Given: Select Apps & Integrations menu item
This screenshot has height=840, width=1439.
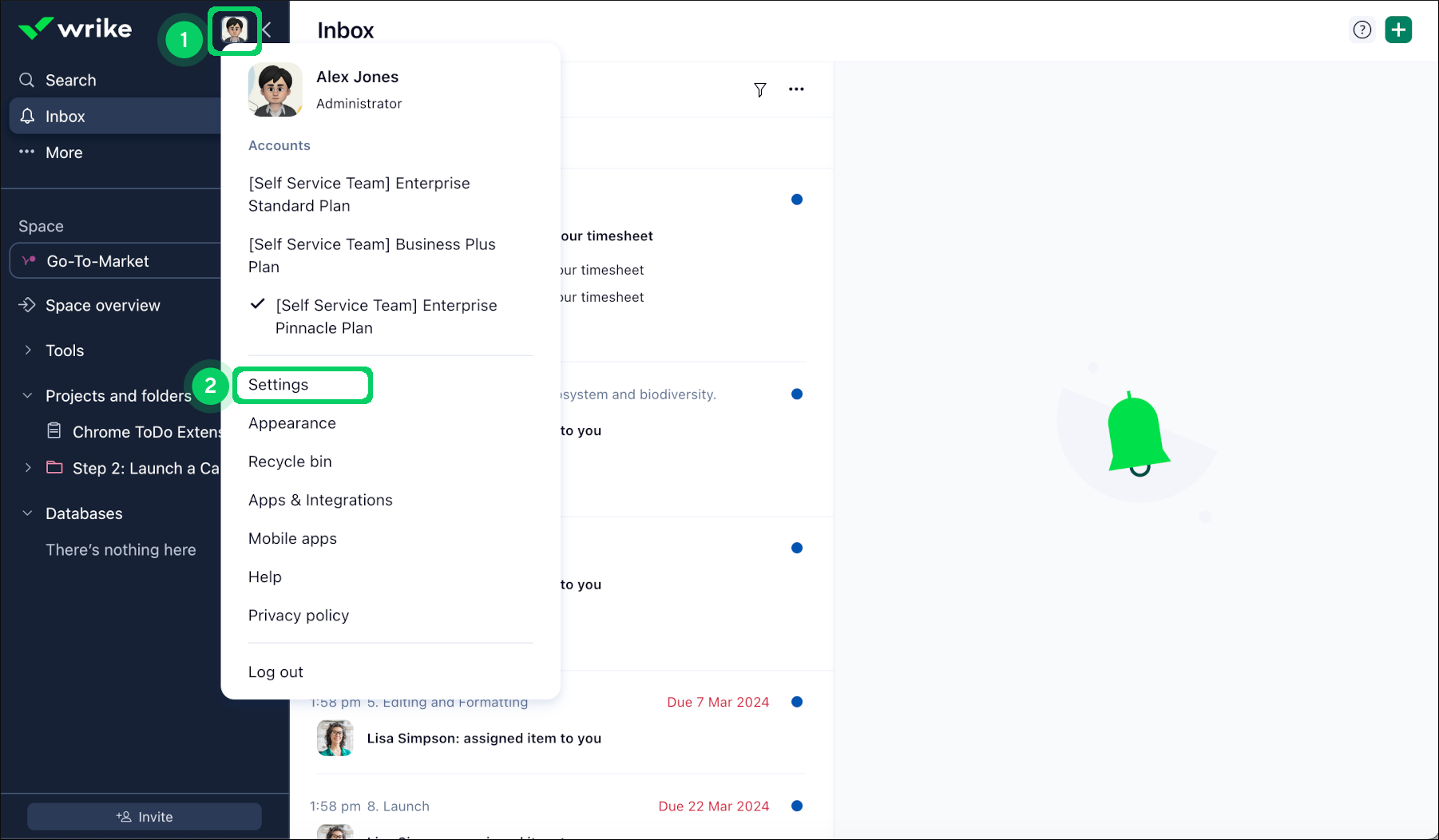Looking at the screenshot, I should coord(320,500).
